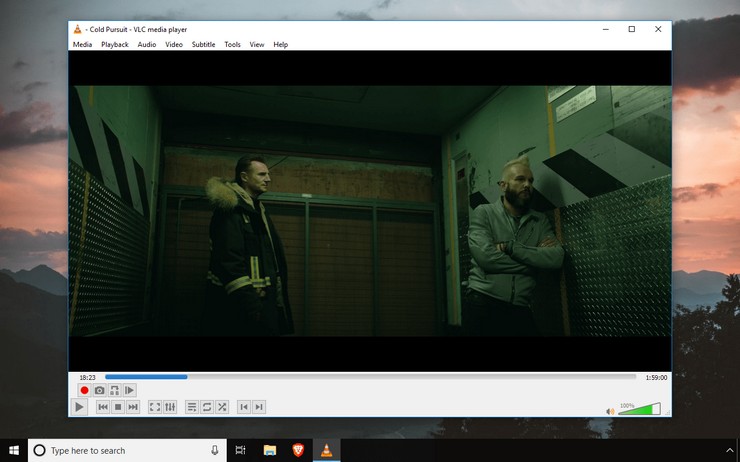This screenshot has width=740, height=462.
Task: Stop playback
Action: [x=118, y=407]
